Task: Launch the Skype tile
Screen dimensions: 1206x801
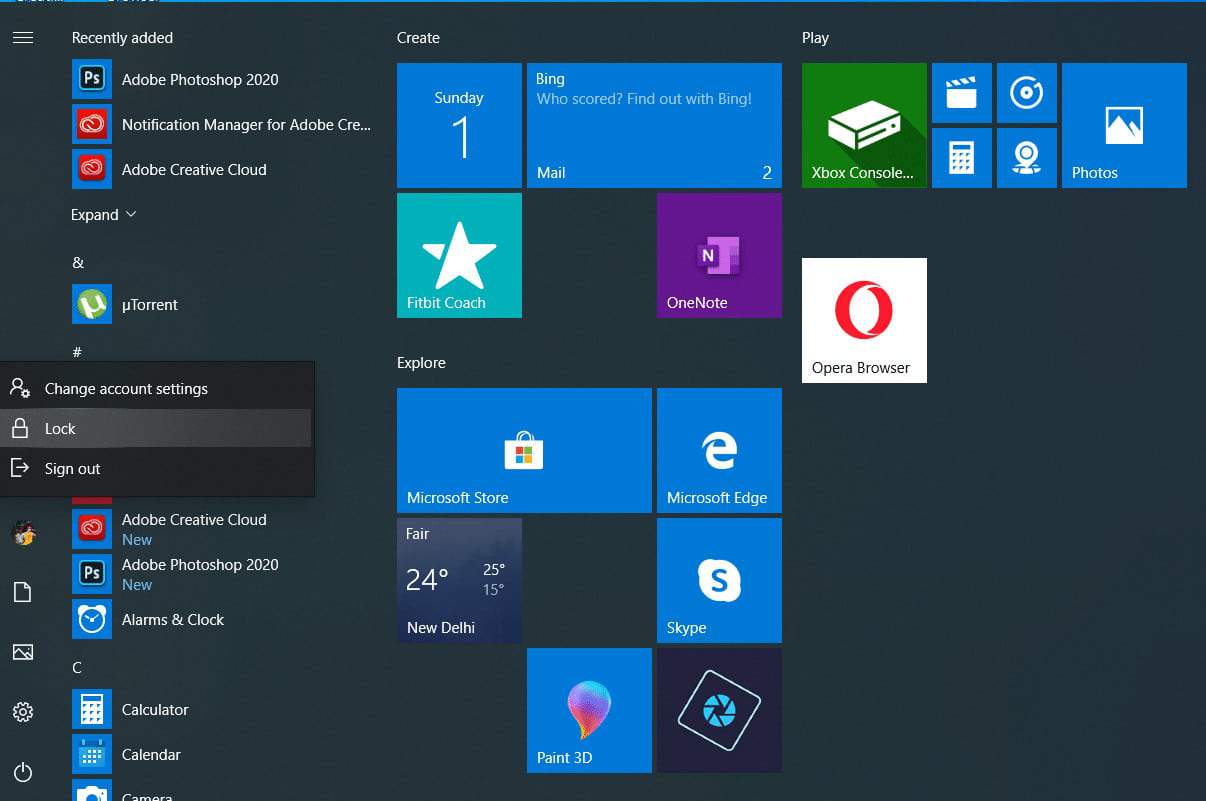Action: click(x=719, y=580)
